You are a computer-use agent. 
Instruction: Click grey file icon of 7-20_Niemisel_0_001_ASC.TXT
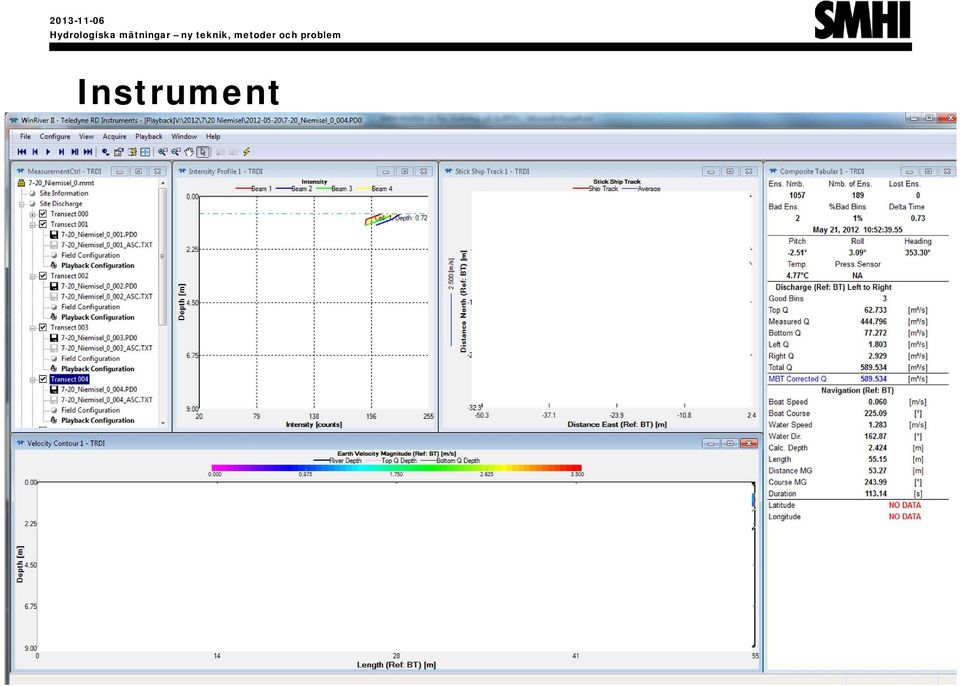(54, 245)
